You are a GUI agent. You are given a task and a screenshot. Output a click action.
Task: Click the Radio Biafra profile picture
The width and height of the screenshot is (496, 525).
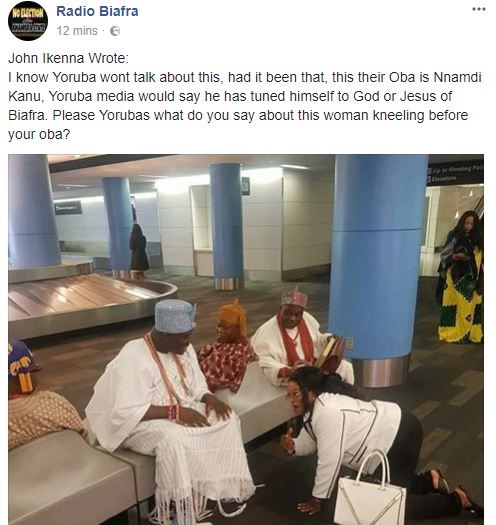coord(28,21)
